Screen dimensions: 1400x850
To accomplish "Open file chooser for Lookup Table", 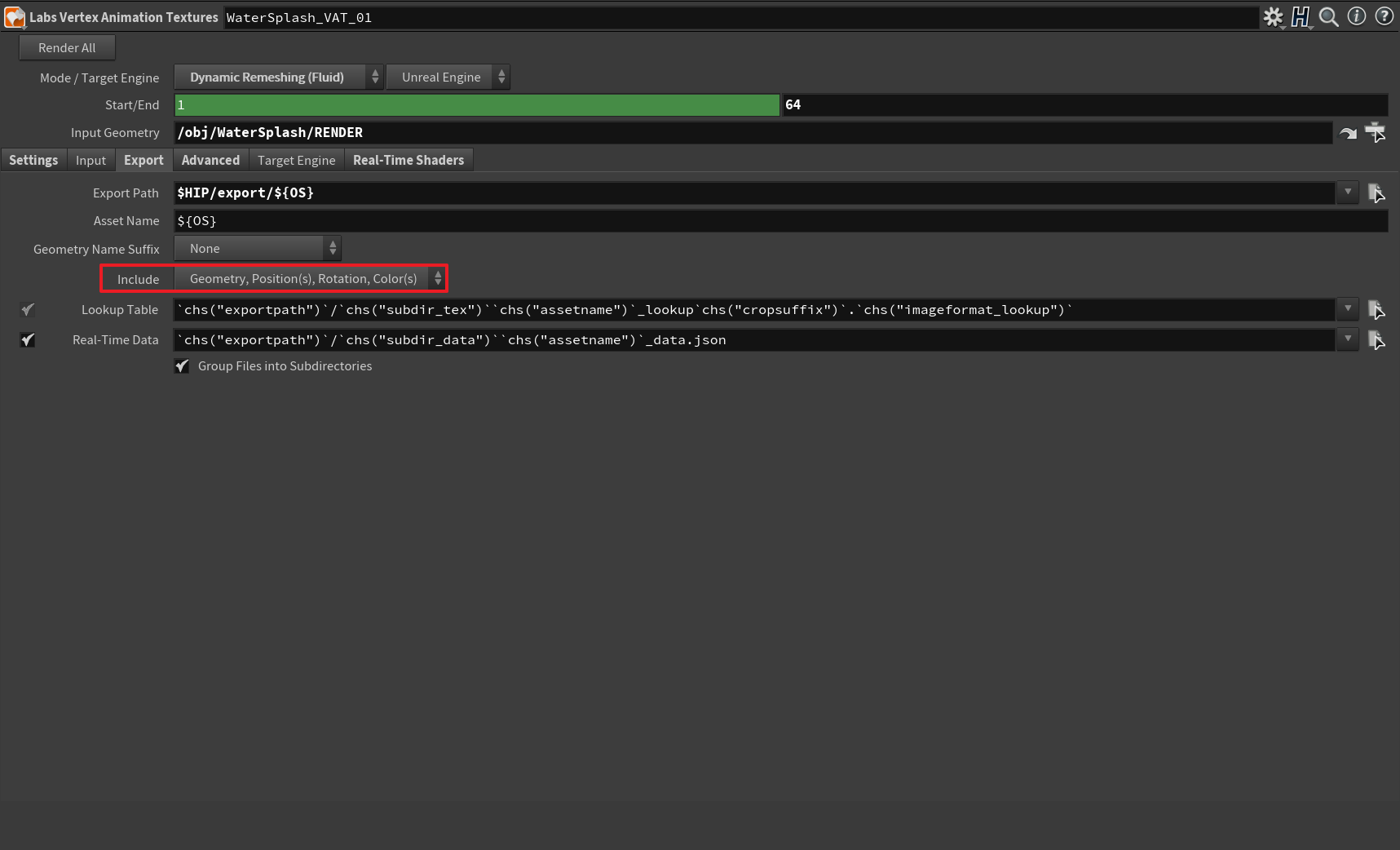I will click(1376, 310).
